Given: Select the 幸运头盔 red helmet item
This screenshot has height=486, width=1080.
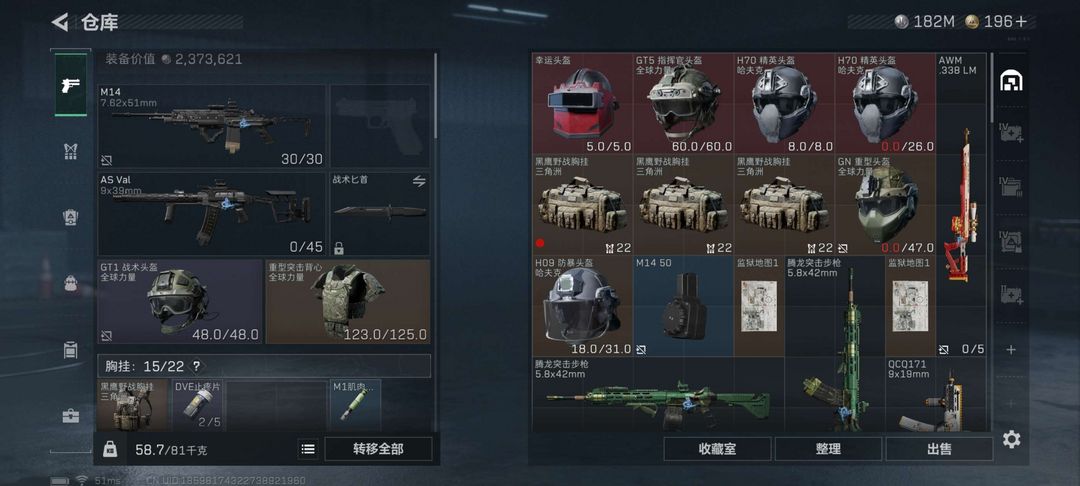Looking at the screenshot, I should [x=582, y=103].
